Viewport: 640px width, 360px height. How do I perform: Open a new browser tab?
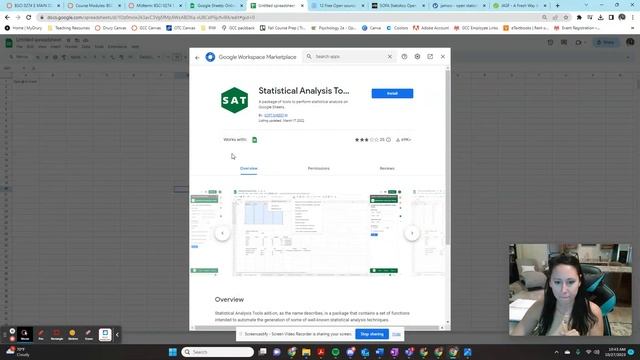click(x=558, y=6)
